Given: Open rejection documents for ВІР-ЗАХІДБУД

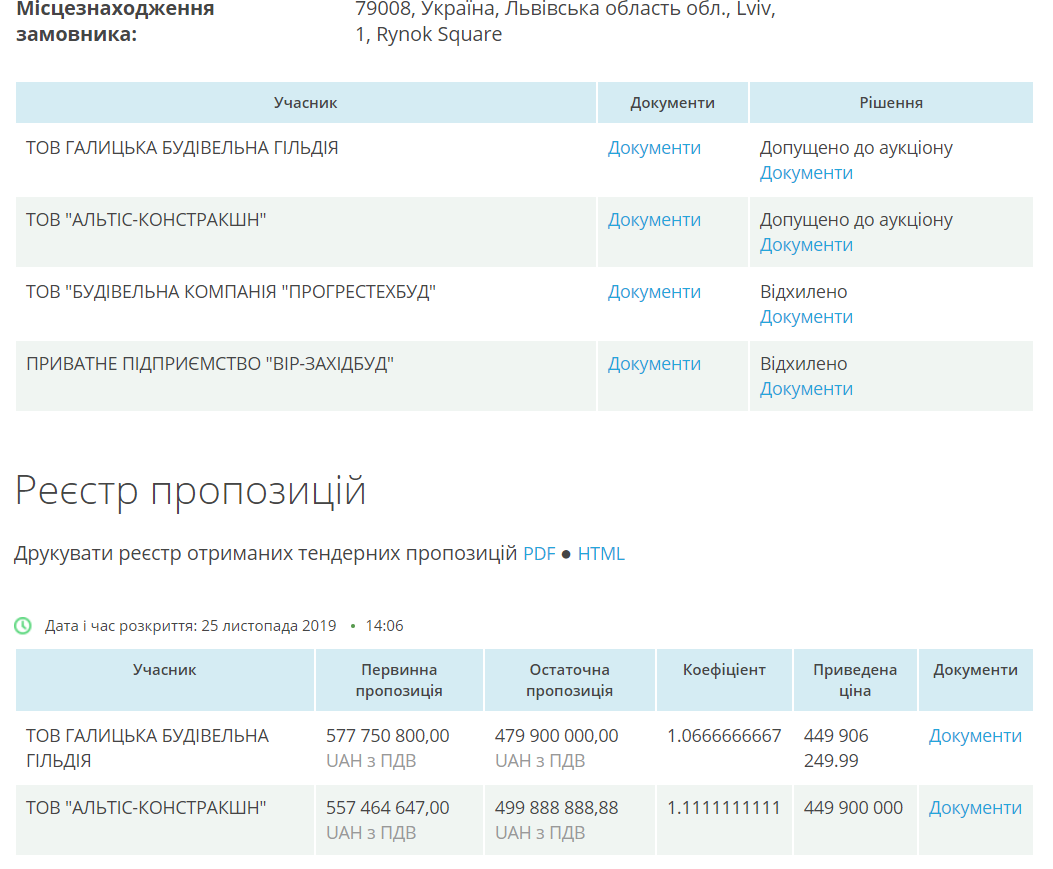Looking at the screenshot, I should (806, 389).
